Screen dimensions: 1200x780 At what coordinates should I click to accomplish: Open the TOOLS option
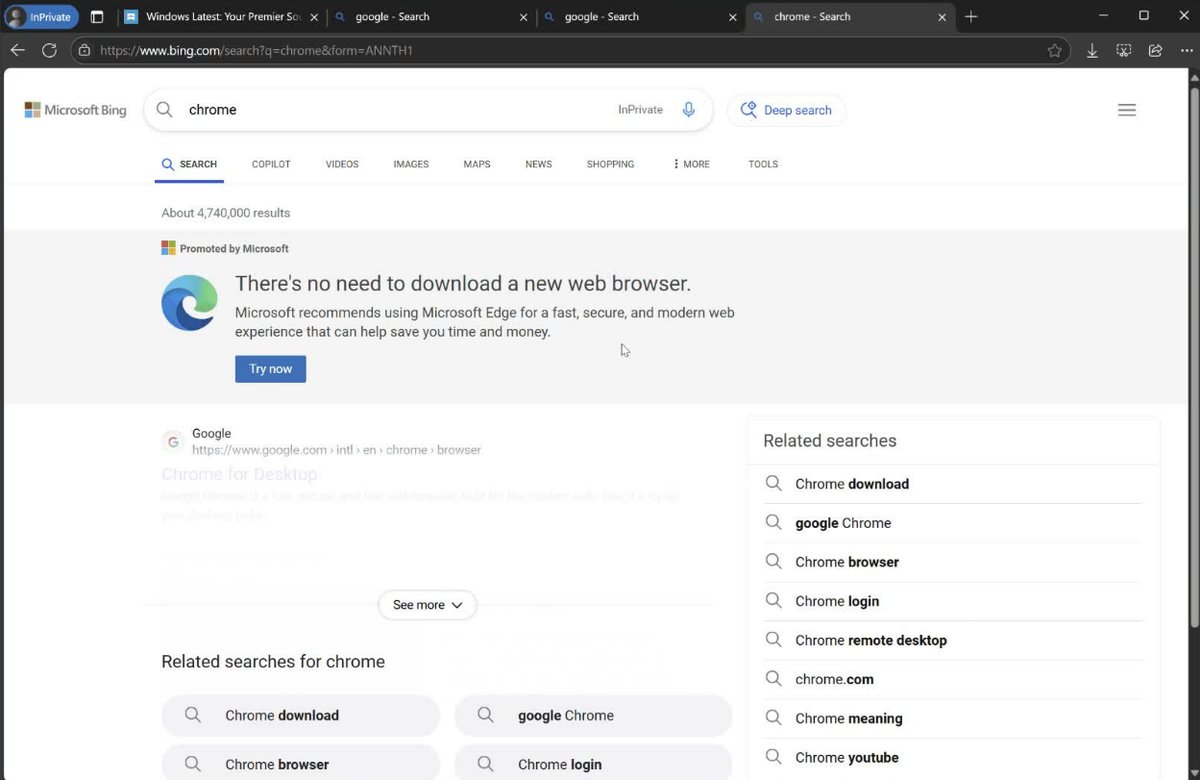coord(763,164)
